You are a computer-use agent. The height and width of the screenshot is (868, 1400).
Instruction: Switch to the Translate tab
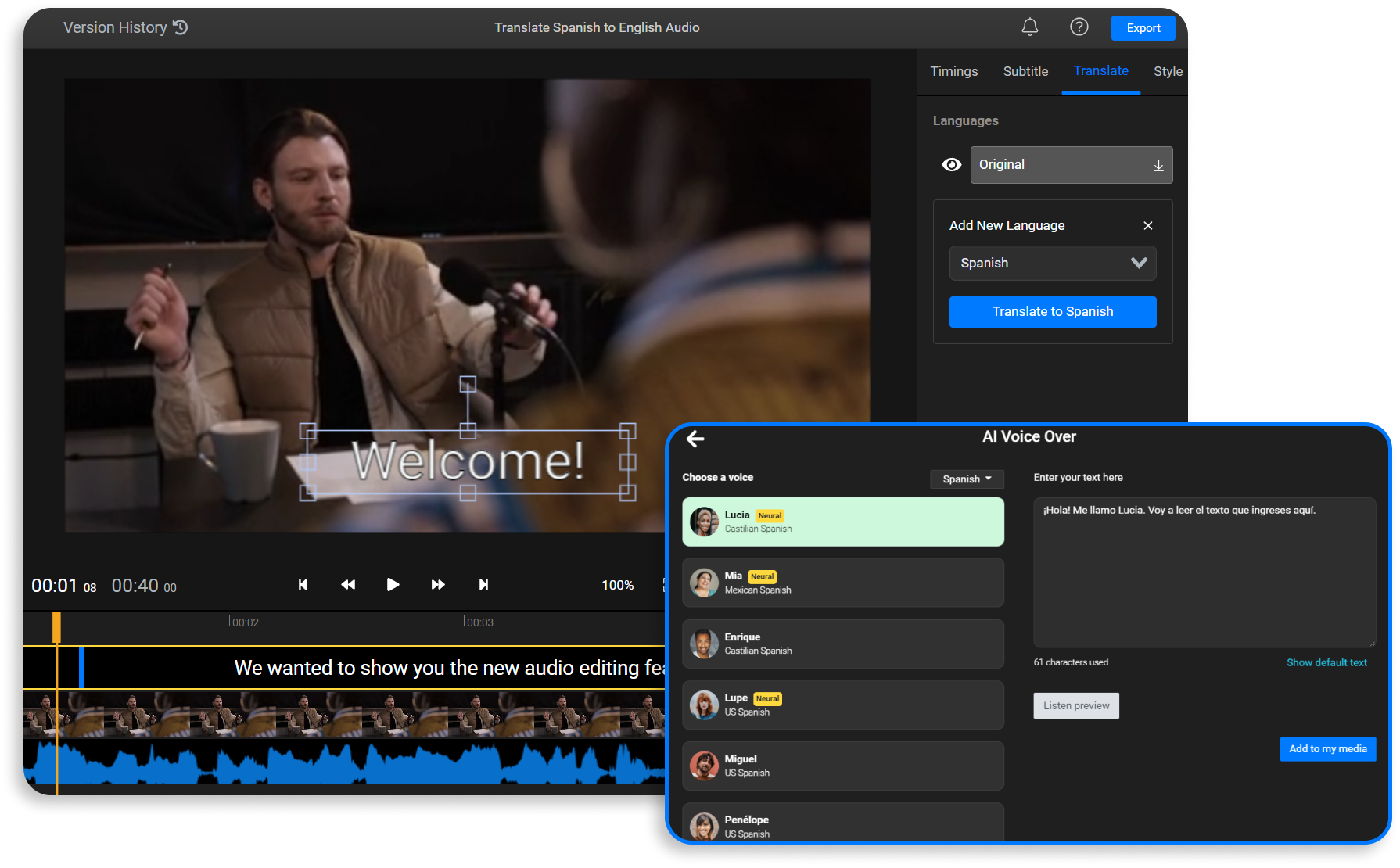[x=1100, y=71]
